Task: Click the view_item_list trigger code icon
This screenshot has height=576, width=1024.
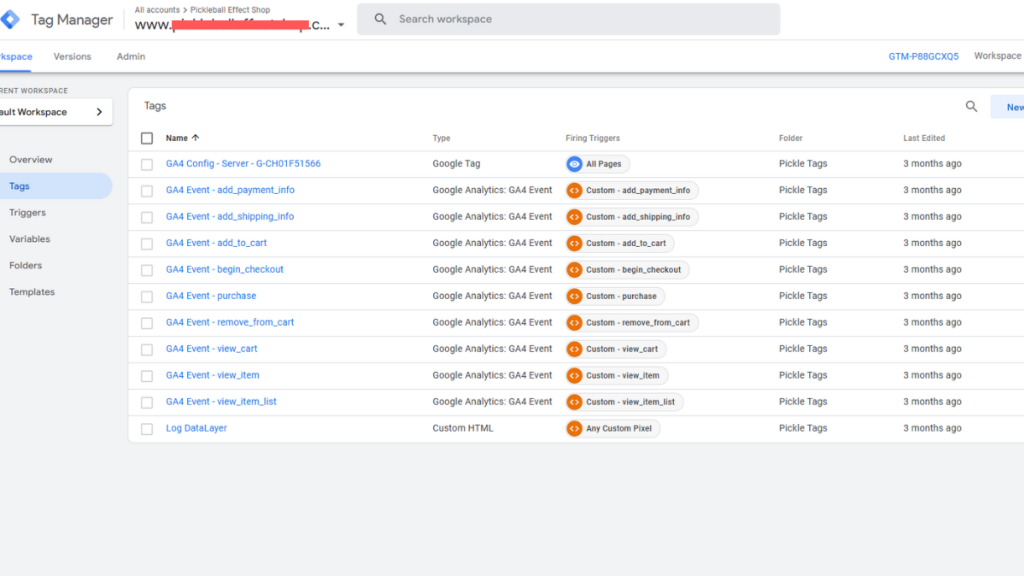Action: [574, 402]
